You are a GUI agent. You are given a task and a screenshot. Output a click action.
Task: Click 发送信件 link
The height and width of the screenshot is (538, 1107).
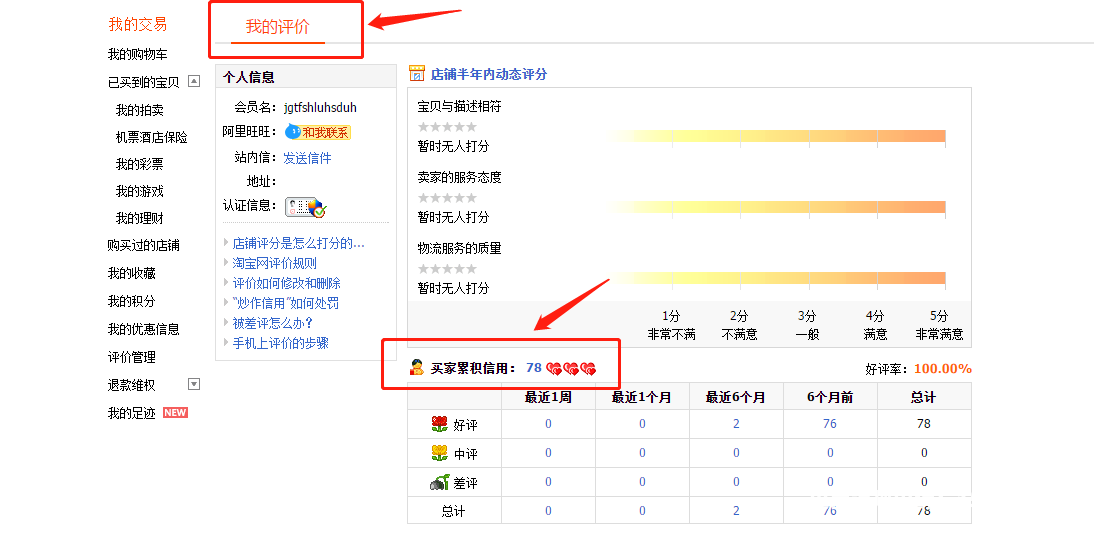pos(307,158)
